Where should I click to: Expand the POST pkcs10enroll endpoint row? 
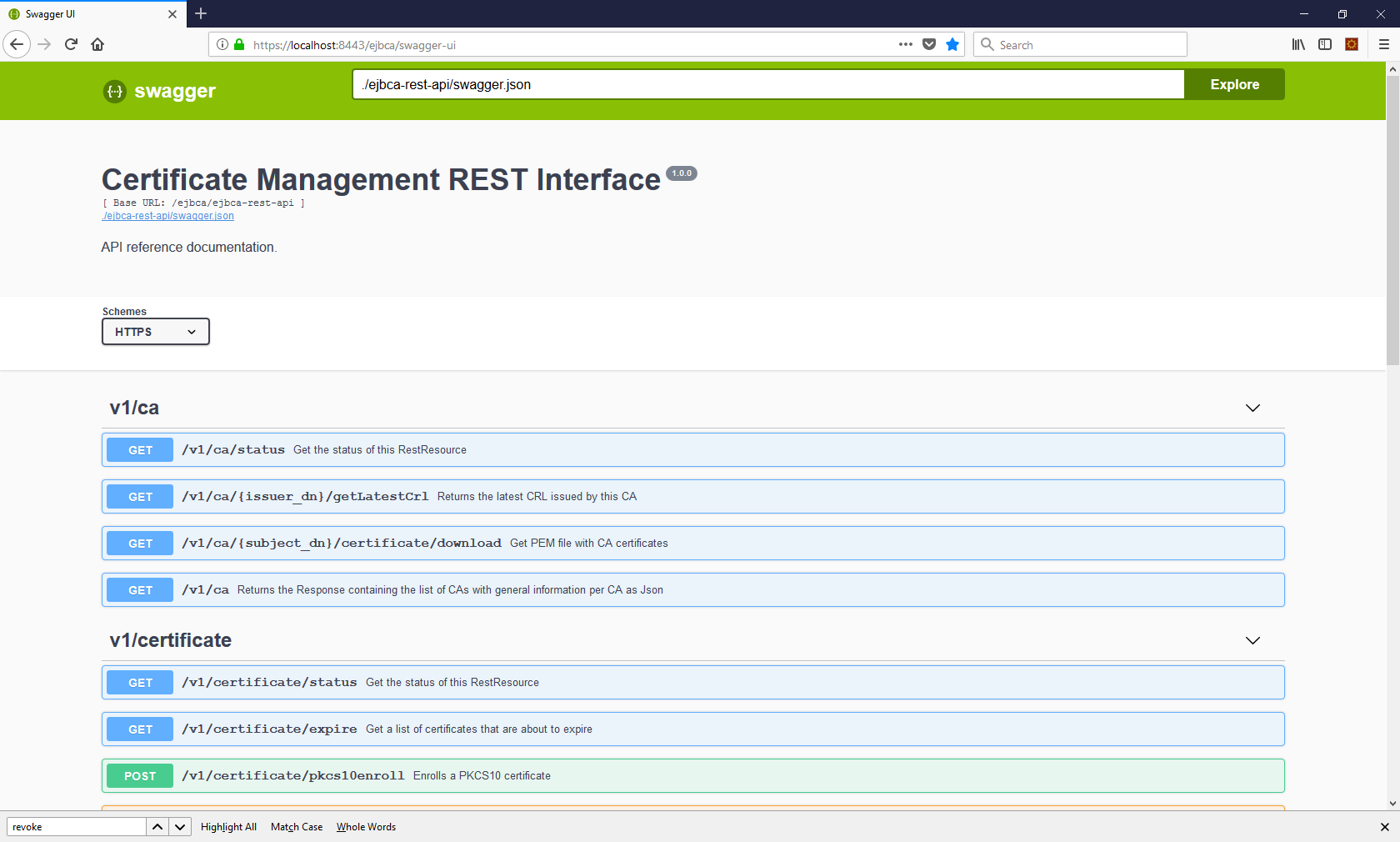tap(692, 776)
